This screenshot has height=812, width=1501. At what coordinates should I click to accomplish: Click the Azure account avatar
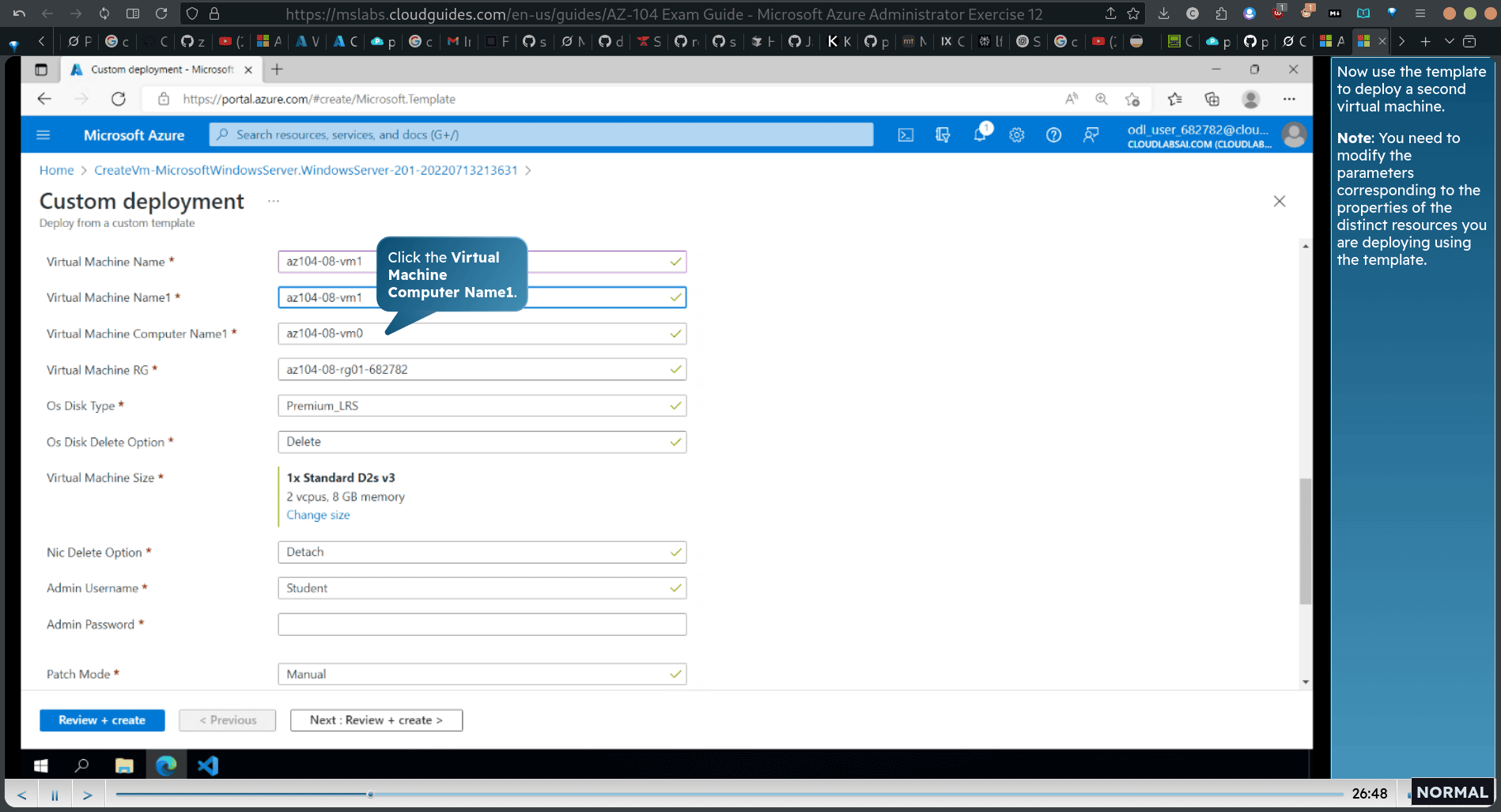pyautogui.click(x=1294, y=135)
